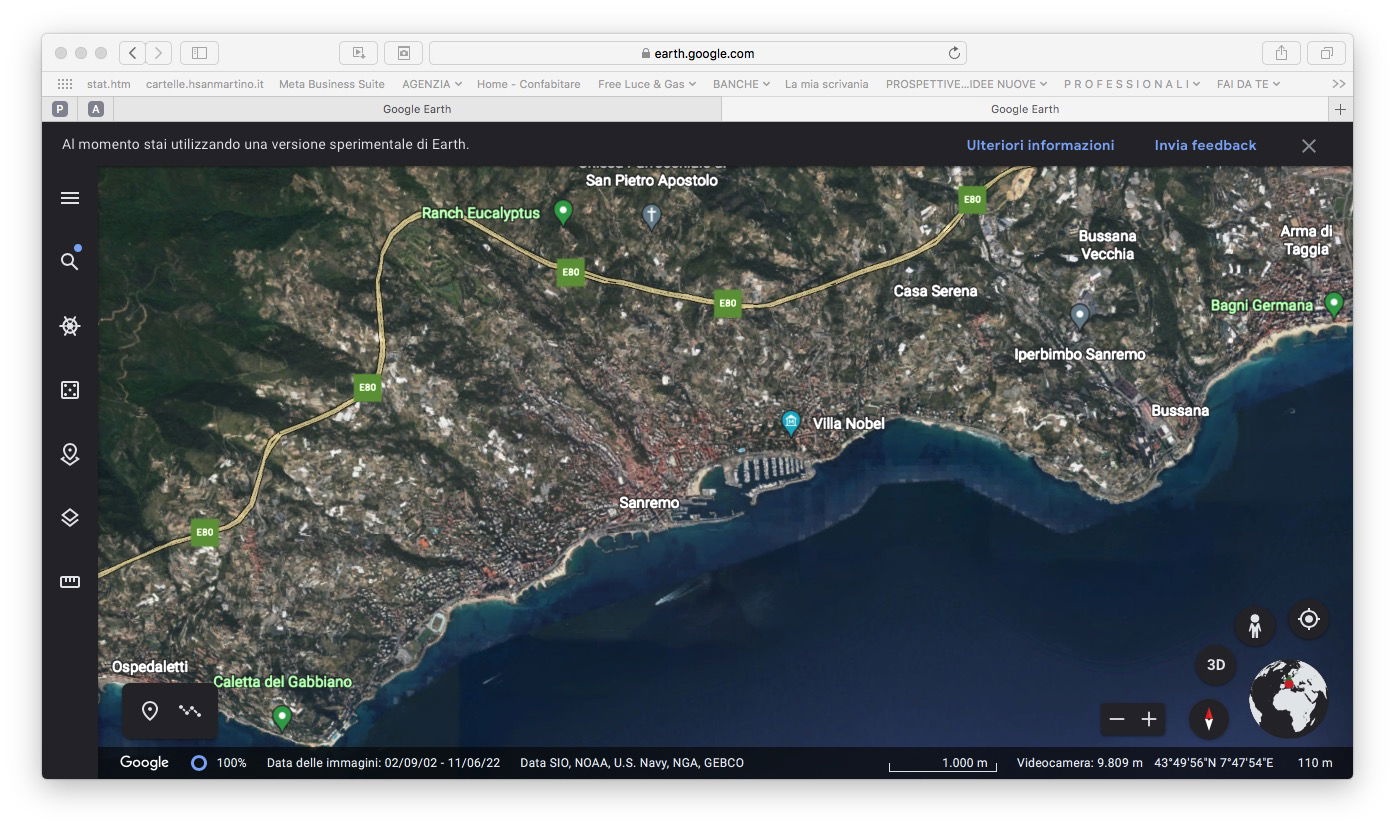Viewport: 1395px width, 829px height.
Task: Click the I'm Feeling Lucky dice icon
Action: click(70, 390)
